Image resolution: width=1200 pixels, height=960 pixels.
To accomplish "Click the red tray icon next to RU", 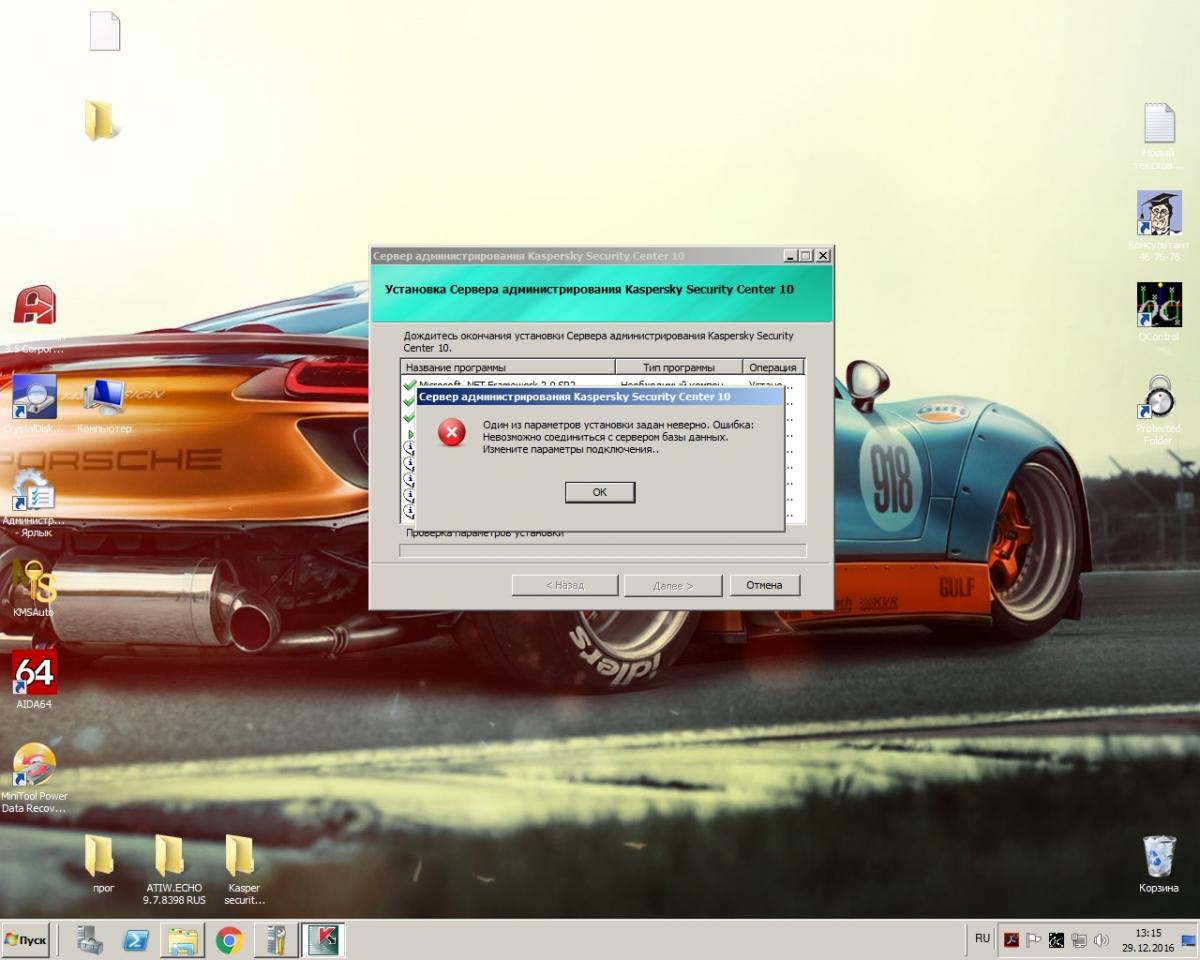I will (1011, 940).
